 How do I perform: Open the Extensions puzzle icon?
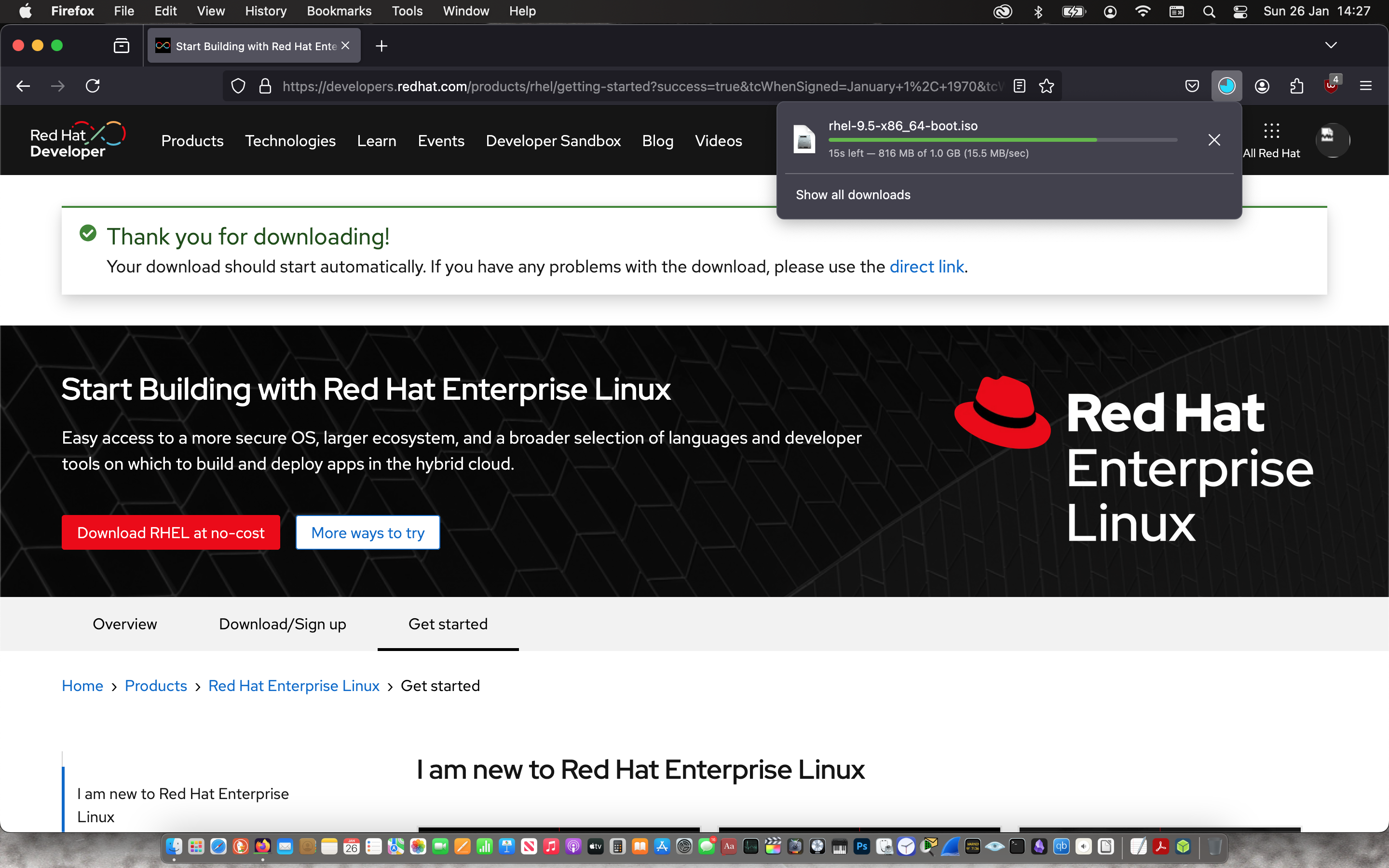tap(1296, 86)
